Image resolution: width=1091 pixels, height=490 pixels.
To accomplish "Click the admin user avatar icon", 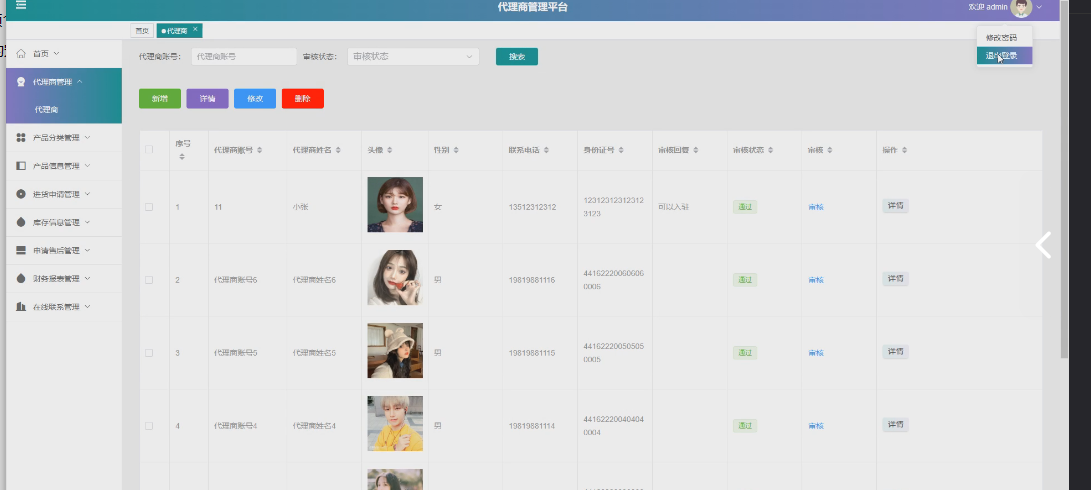I will click(x=1021, y=7).
